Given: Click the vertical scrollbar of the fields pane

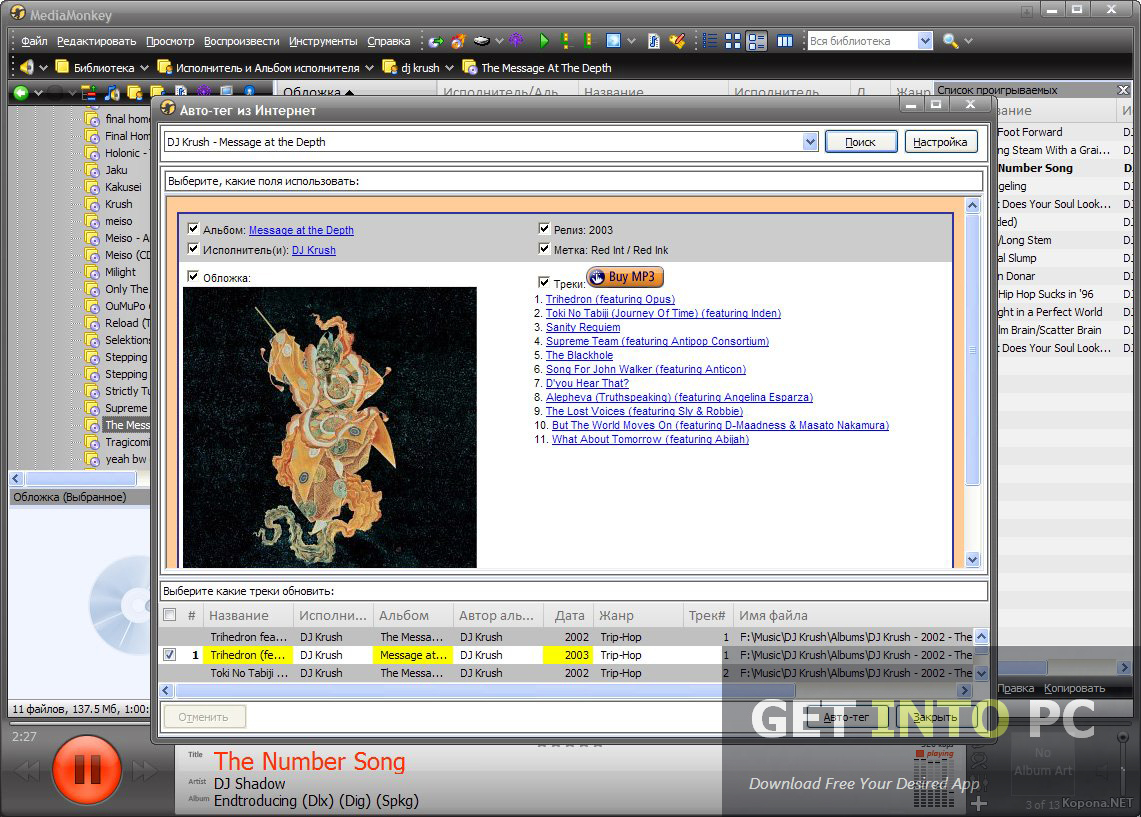Looking at the screenshot, I should pos(972,349).
